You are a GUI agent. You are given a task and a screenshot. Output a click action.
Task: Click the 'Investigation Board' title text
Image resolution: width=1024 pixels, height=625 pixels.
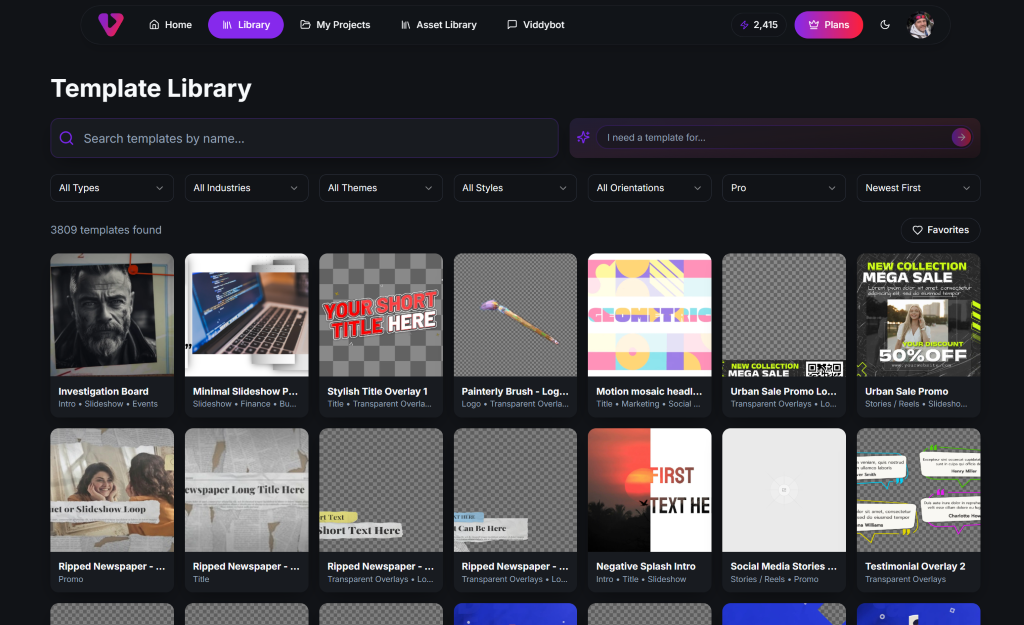click(103, 391)
